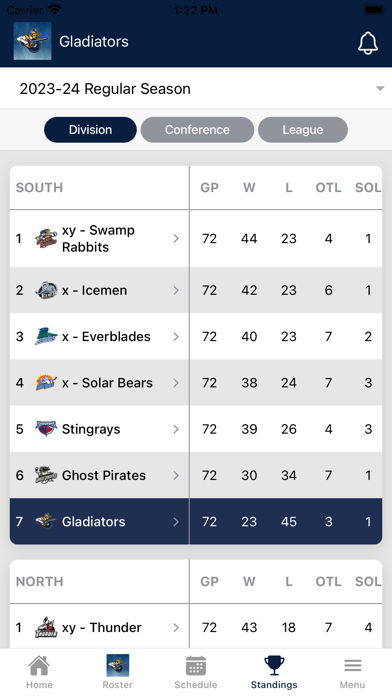Open notifications bell icon
Screen dimensions: 392x696
pos(368,43)
